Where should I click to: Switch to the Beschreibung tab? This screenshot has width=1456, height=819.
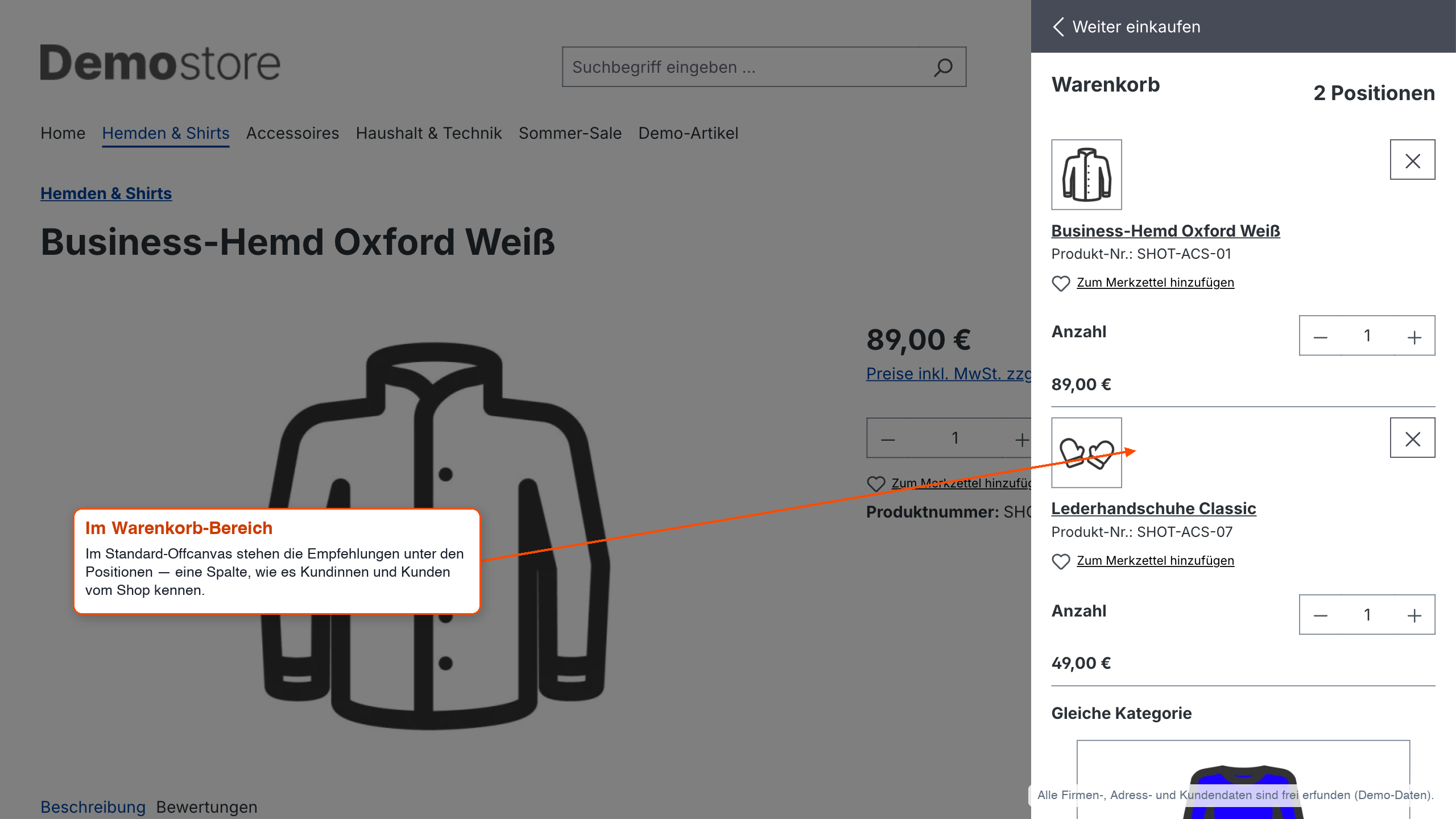tap(93, 807)
